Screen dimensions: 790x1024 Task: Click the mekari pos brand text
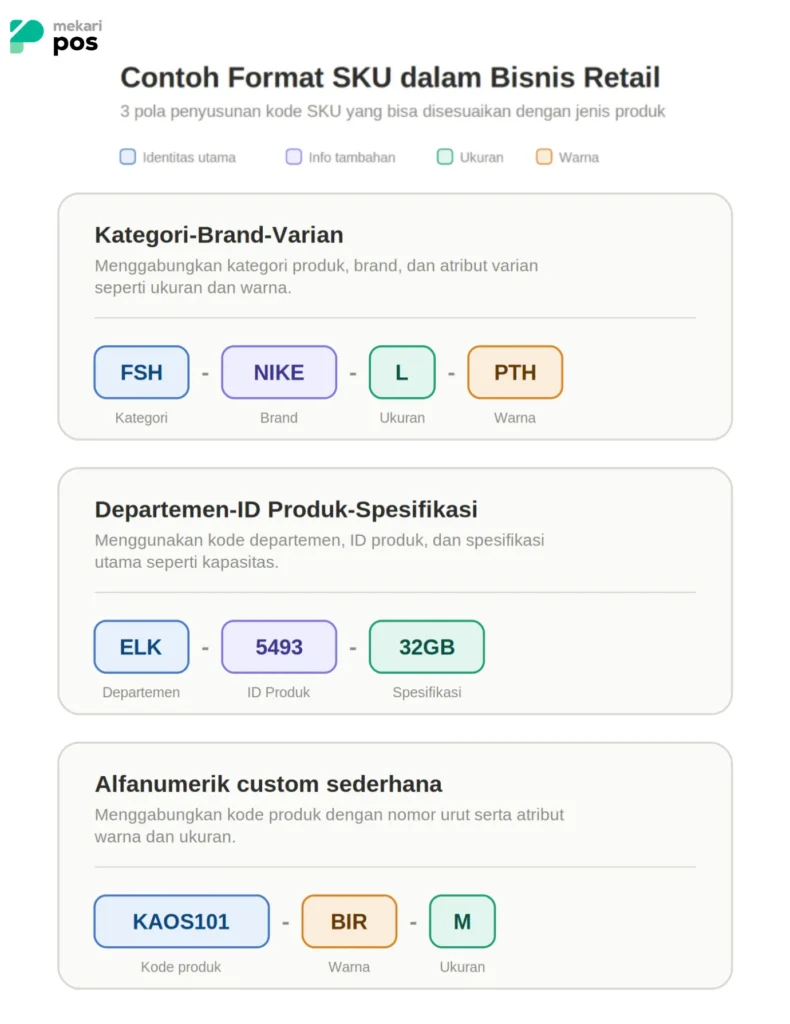(77, 37)
